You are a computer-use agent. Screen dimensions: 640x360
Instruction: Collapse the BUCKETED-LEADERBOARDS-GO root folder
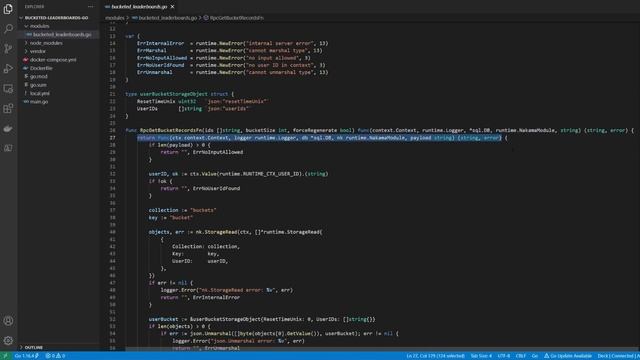coord(56,18)
